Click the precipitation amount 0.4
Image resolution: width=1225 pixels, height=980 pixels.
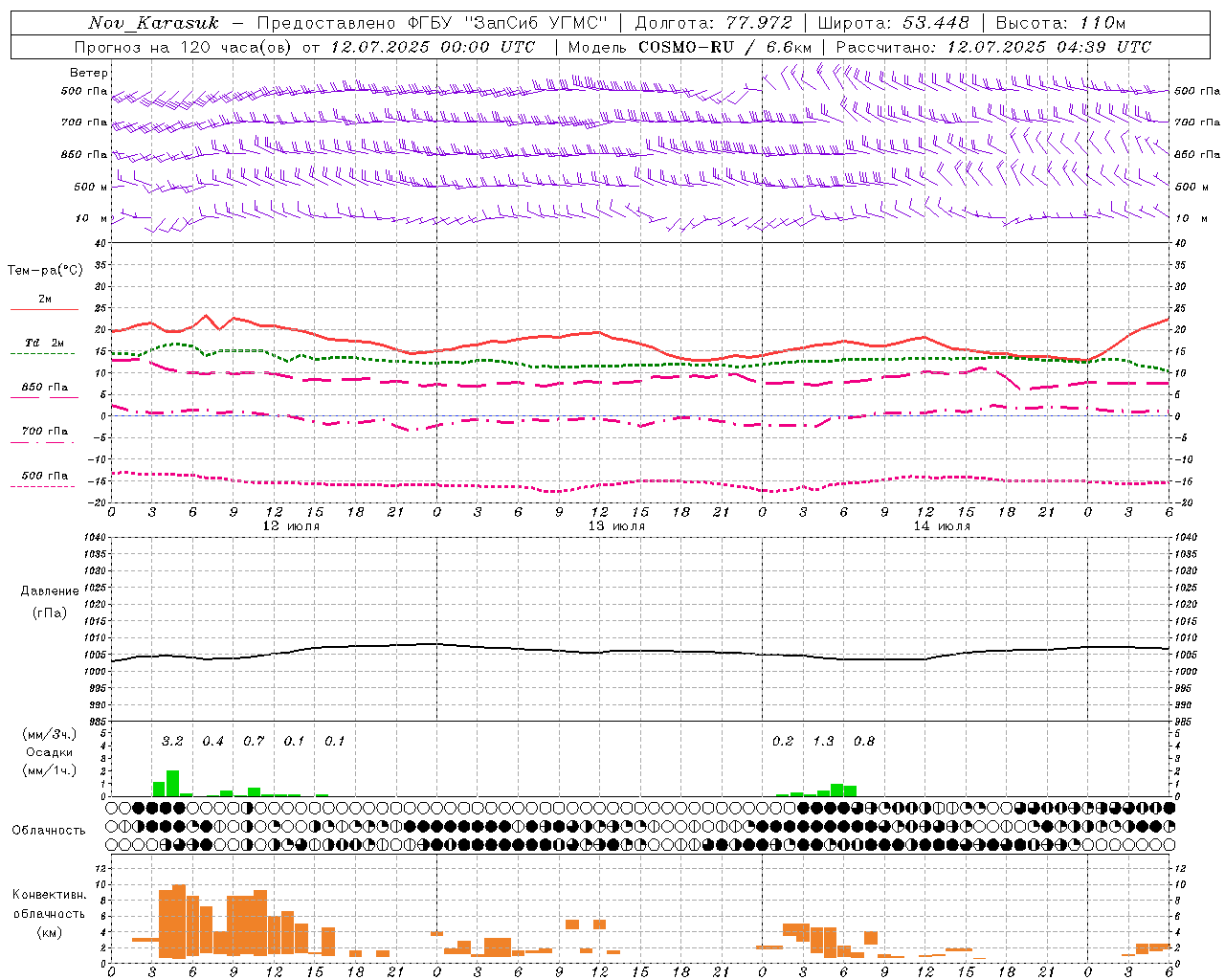(x=212, y=742)
